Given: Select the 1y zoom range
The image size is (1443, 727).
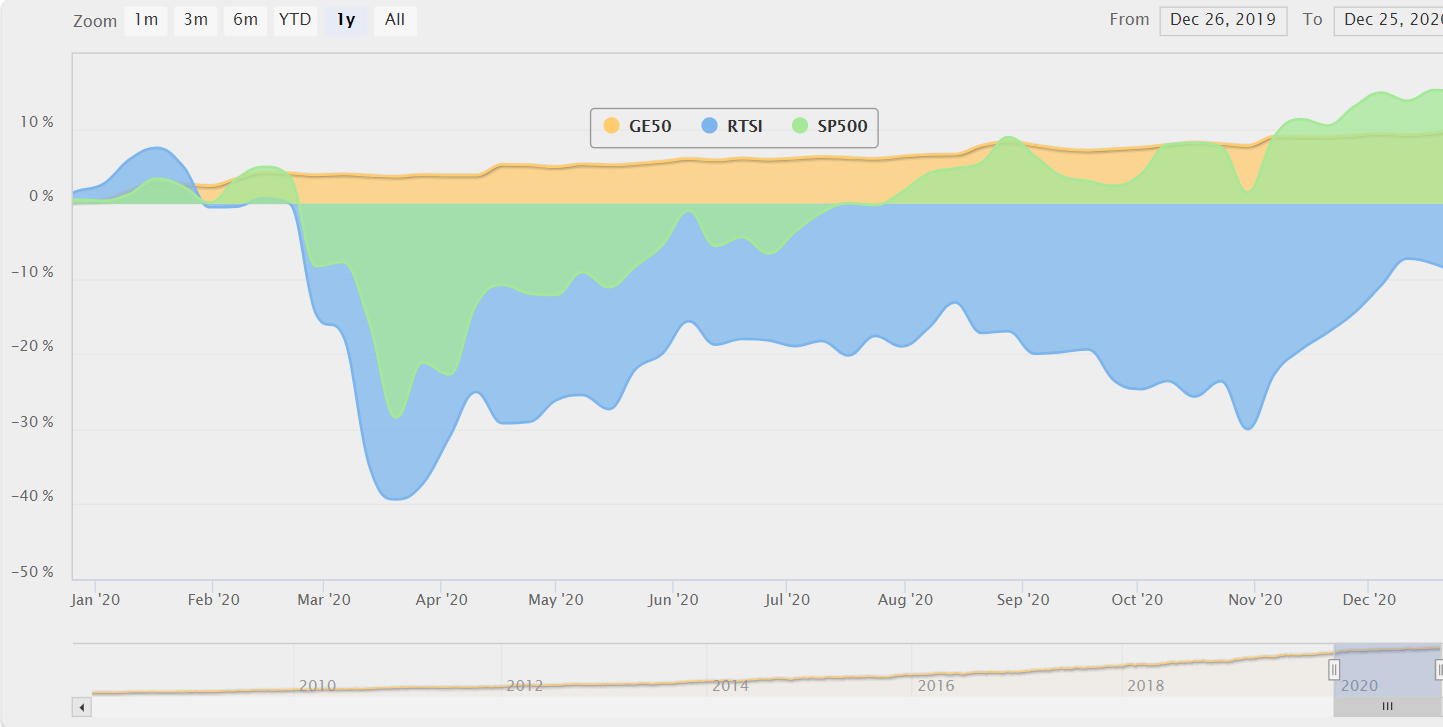Looking at the screenshot, I should pyautogui.click(x=346, y=20).
